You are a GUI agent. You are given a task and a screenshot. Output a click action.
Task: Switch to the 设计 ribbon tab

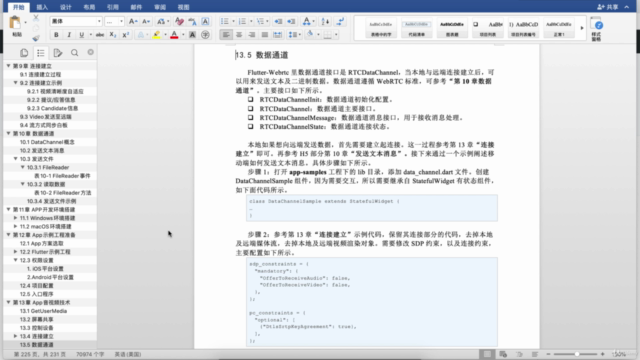[66, 7]
